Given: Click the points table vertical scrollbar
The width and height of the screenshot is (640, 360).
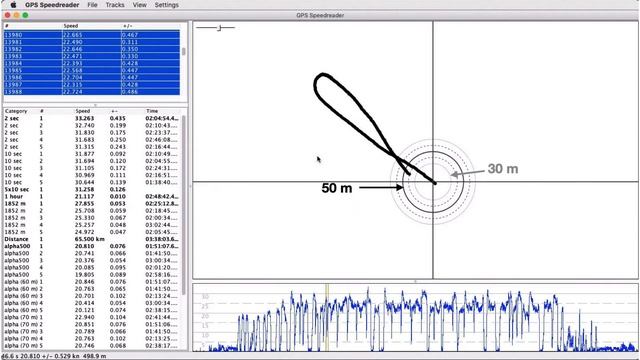Looking at the screenshot, I should coord(184,52).
